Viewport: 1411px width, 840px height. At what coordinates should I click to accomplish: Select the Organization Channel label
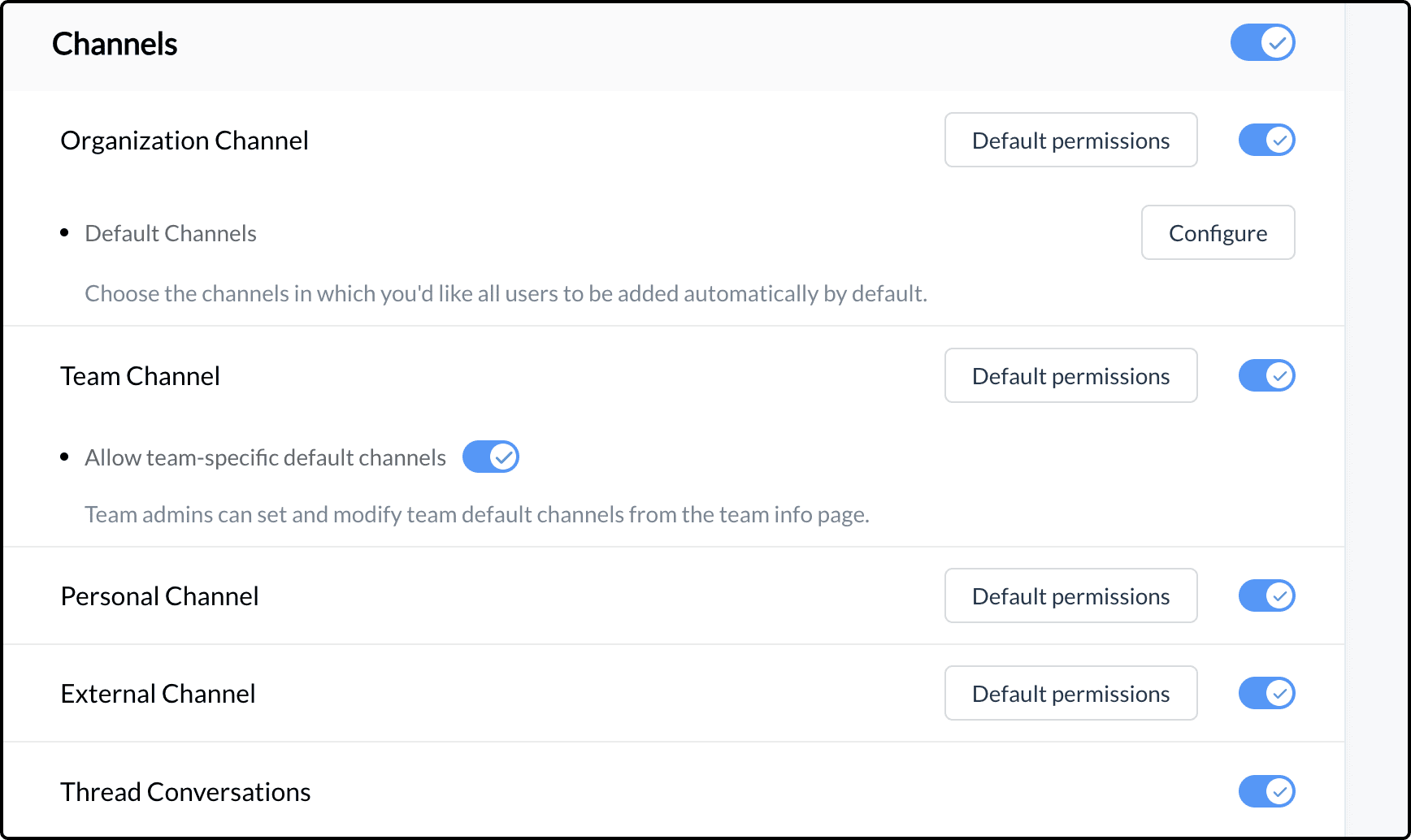pyautogui.click(x=185, y=141)
